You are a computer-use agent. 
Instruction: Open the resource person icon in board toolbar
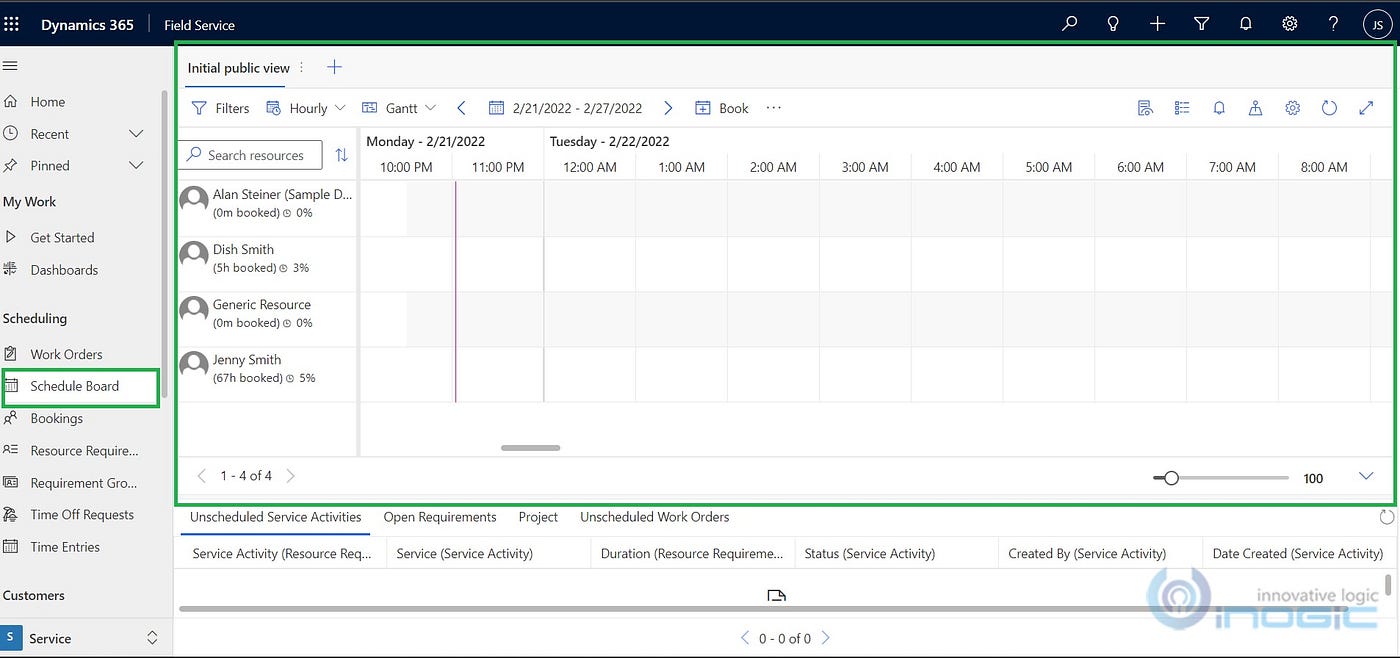pos(1255,108)
